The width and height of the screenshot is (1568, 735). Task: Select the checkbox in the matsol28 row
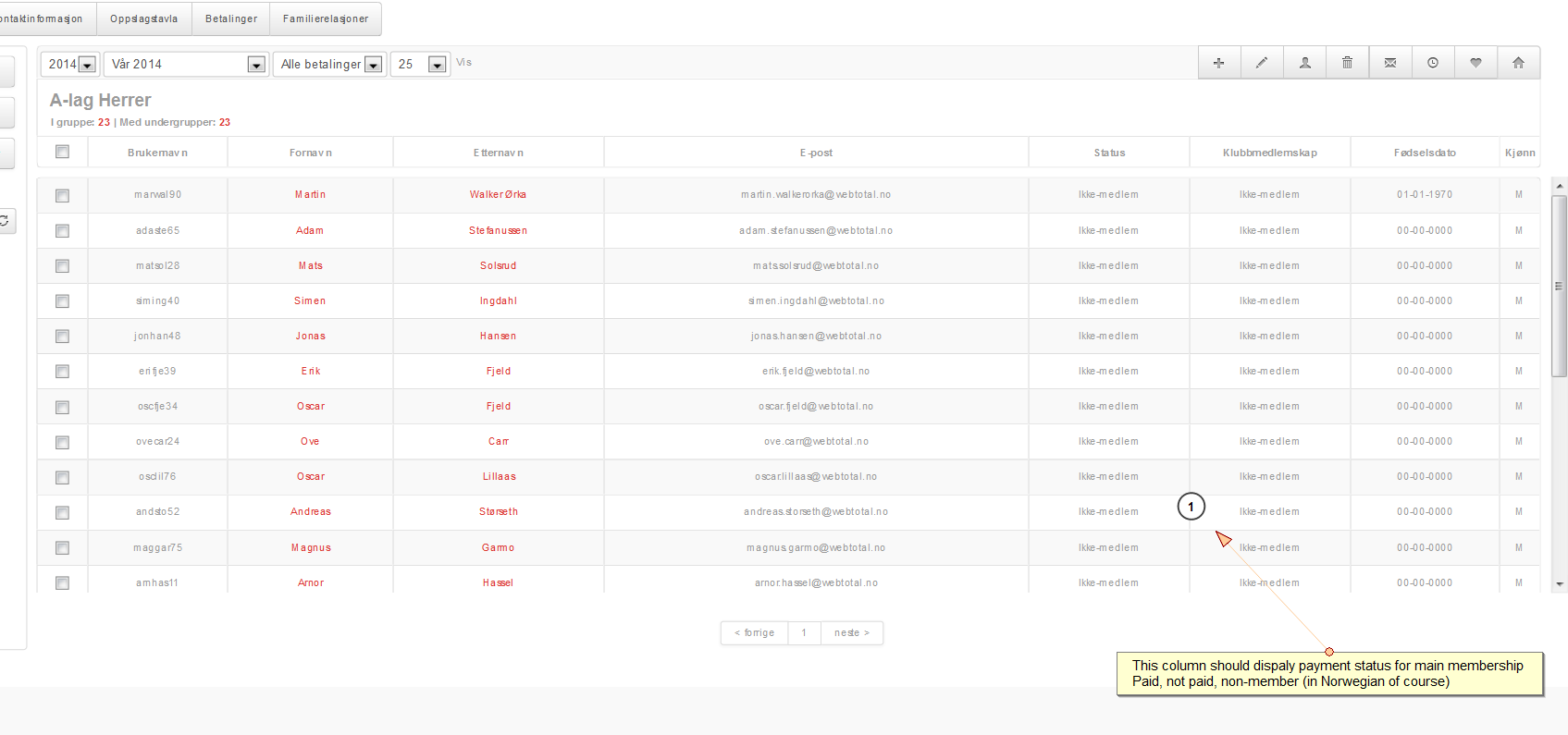point(62,265)
